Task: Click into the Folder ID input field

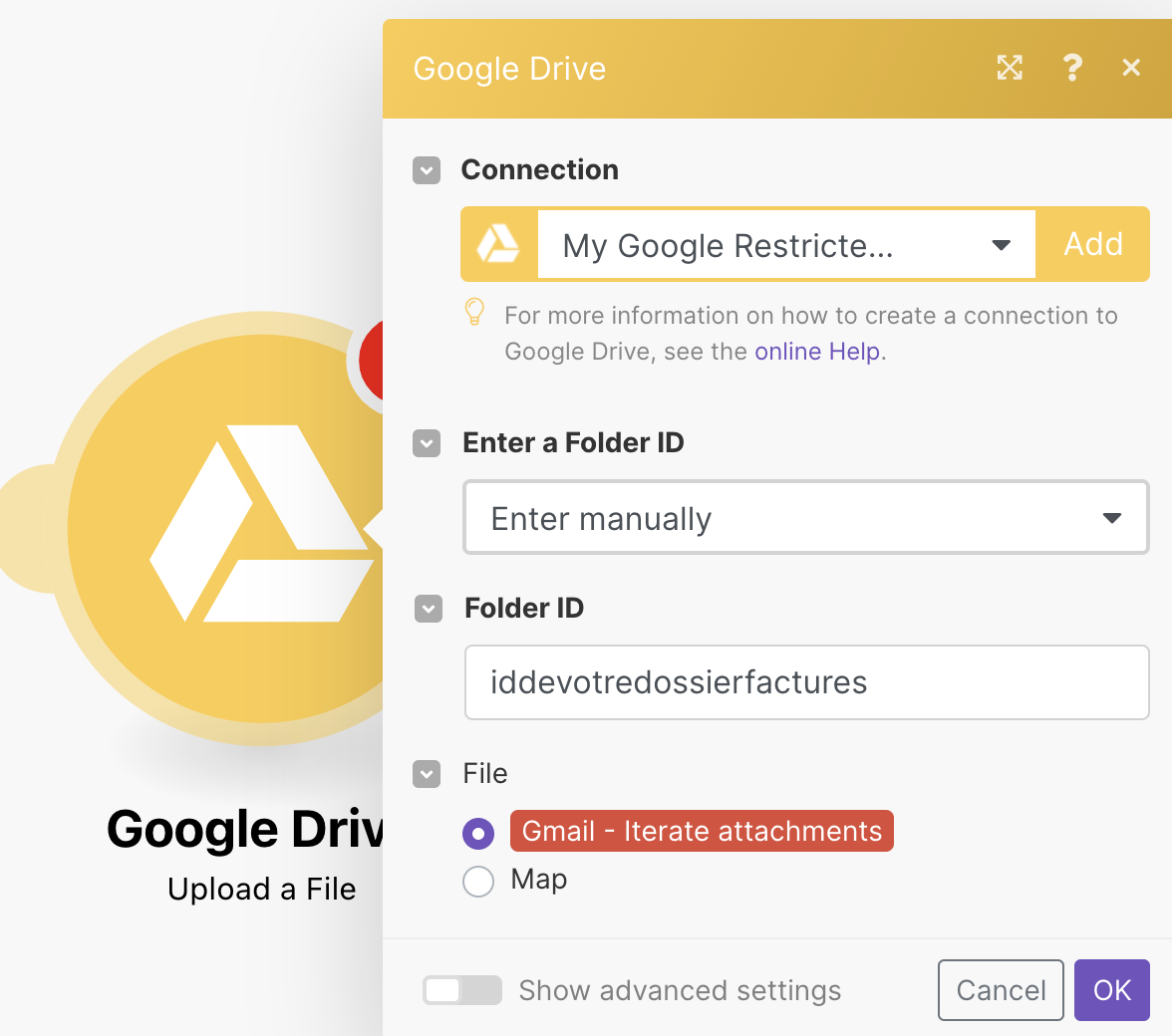Action: (x=806, y=682)
